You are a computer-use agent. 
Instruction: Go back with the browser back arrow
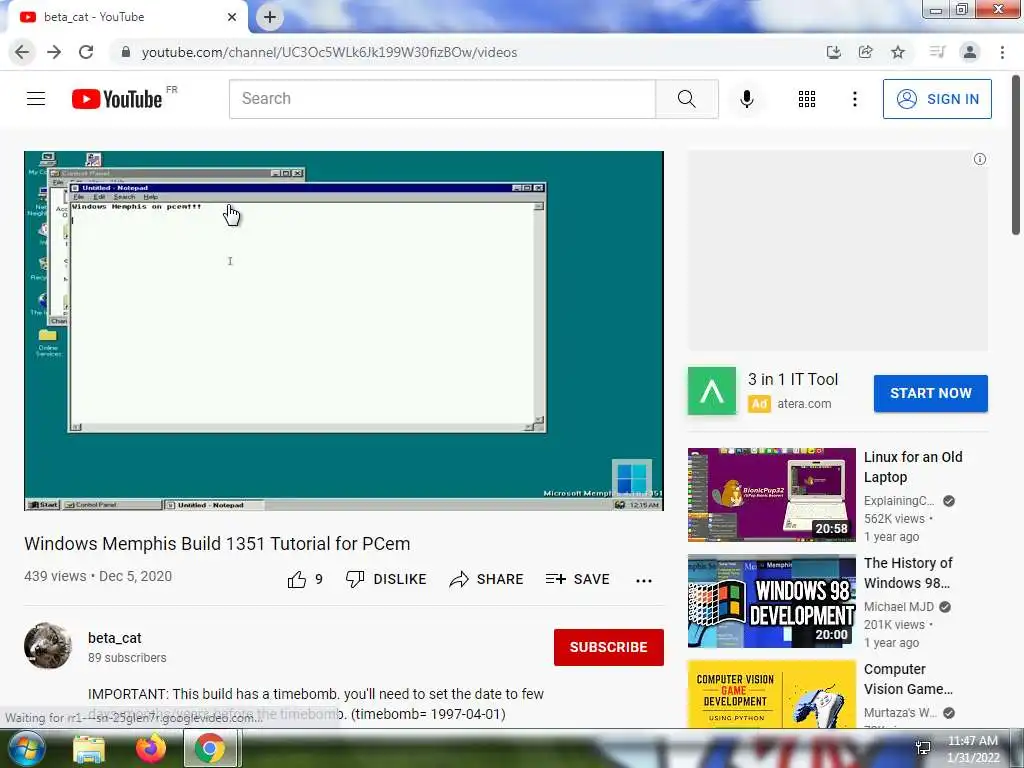click(x=22, y=52)
